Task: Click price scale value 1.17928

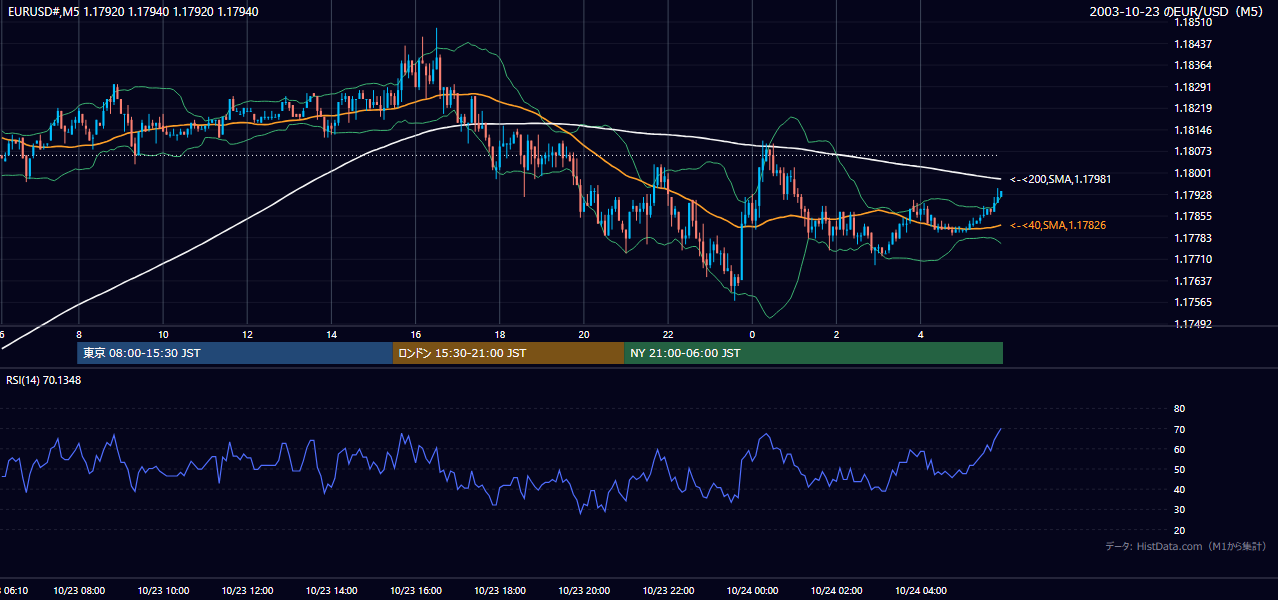Action: (x=1194, y=195)
